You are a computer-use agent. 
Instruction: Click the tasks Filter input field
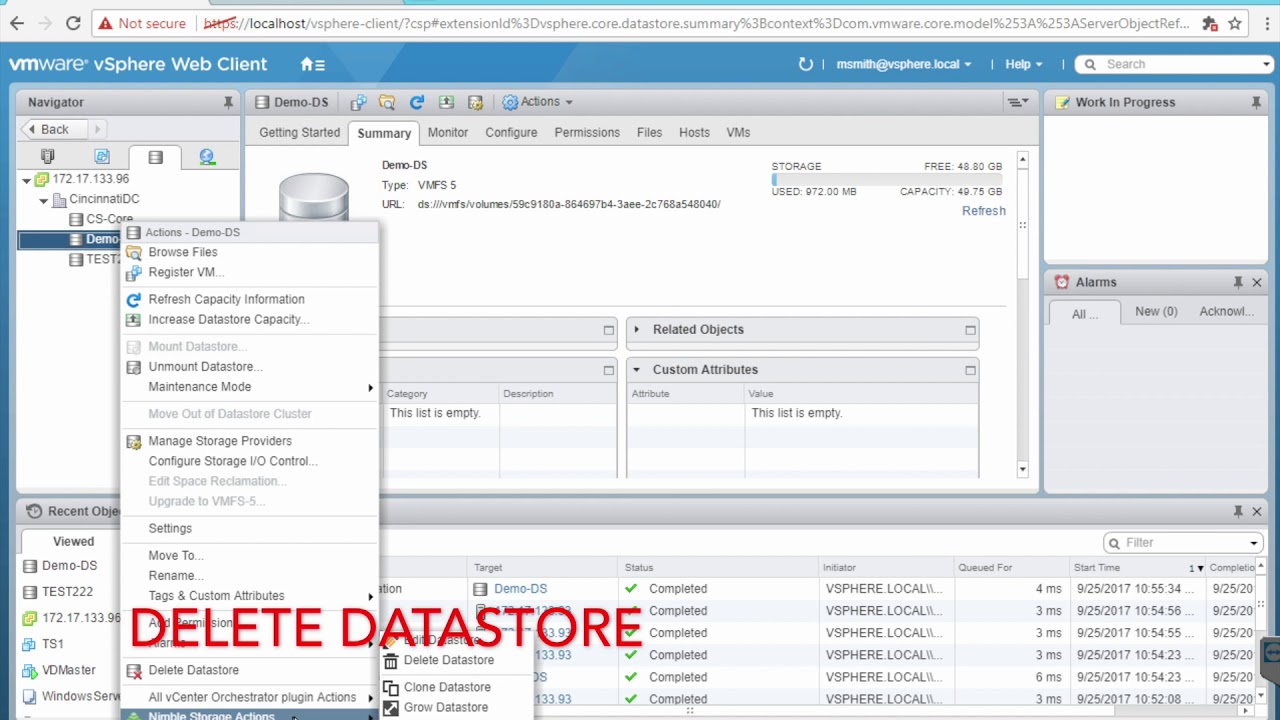tap(1183, 543)
